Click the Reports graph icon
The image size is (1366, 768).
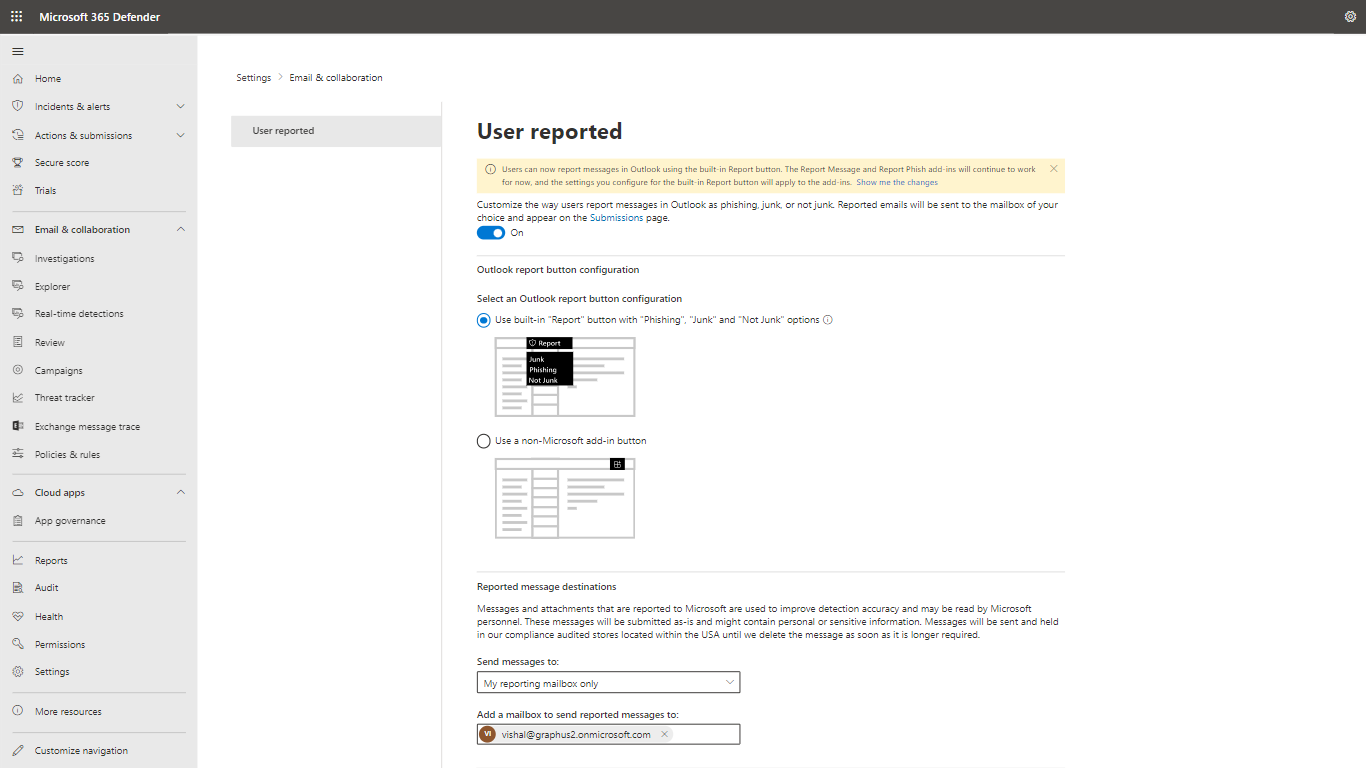click(x=18, y=560)
